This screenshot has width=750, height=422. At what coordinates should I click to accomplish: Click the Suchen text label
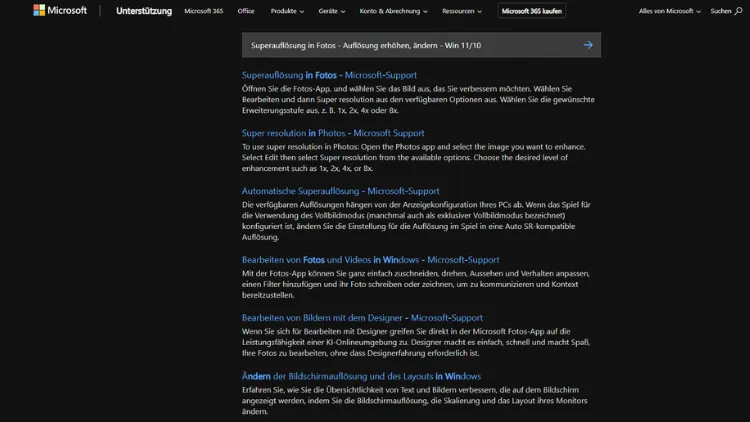point(720,11)
